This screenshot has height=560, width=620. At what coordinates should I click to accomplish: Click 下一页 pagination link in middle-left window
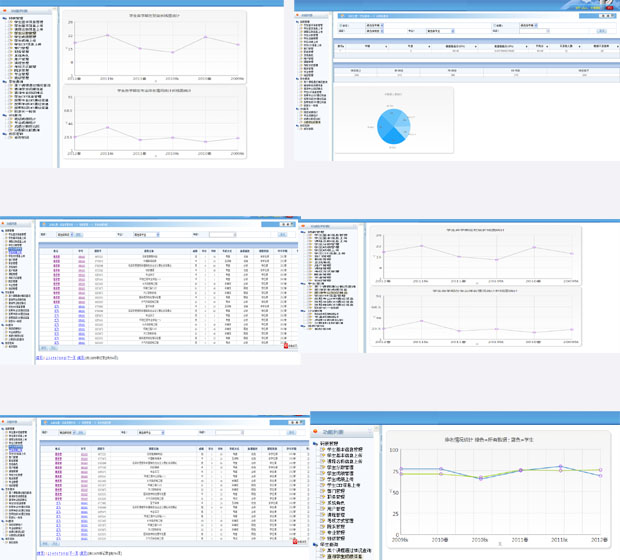click(71, 358)
